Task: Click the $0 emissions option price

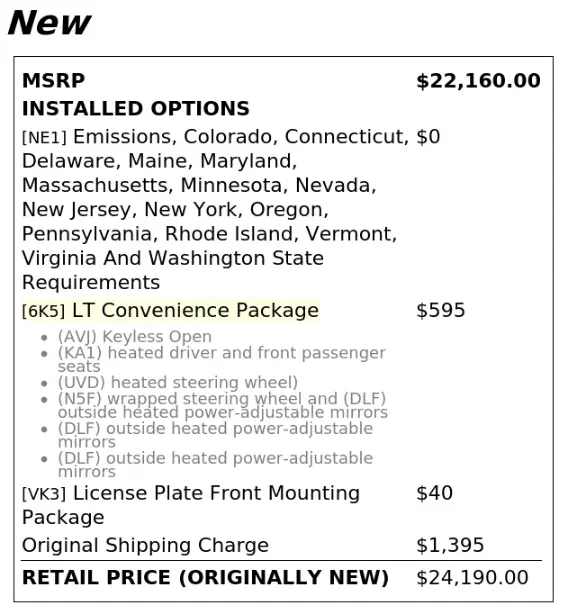Action: click(x=428, y=137)
